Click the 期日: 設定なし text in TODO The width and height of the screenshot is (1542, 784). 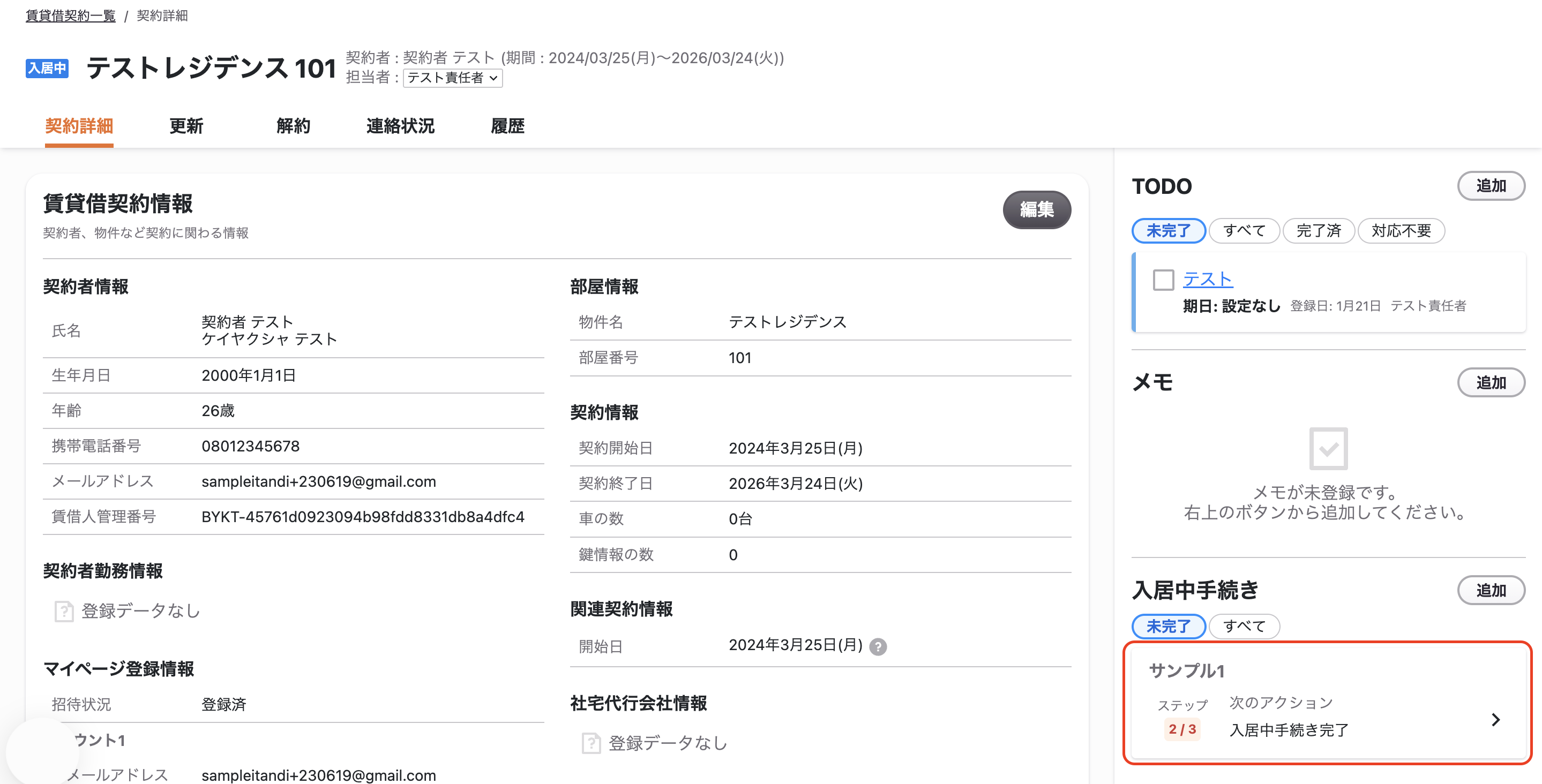[1231, 306]
